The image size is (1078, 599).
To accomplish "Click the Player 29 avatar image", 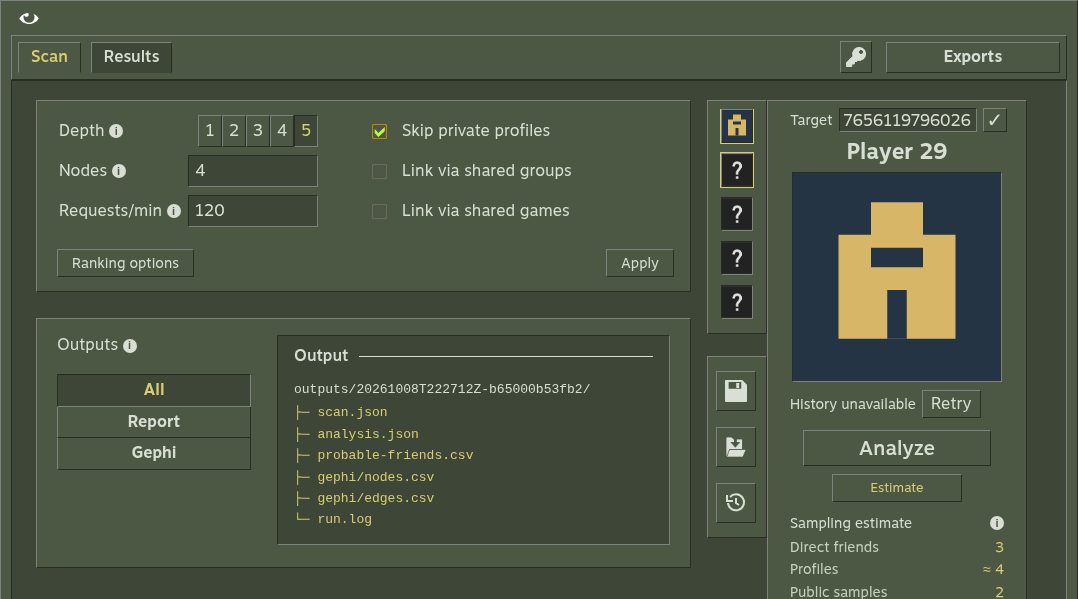I will [896, 277].
